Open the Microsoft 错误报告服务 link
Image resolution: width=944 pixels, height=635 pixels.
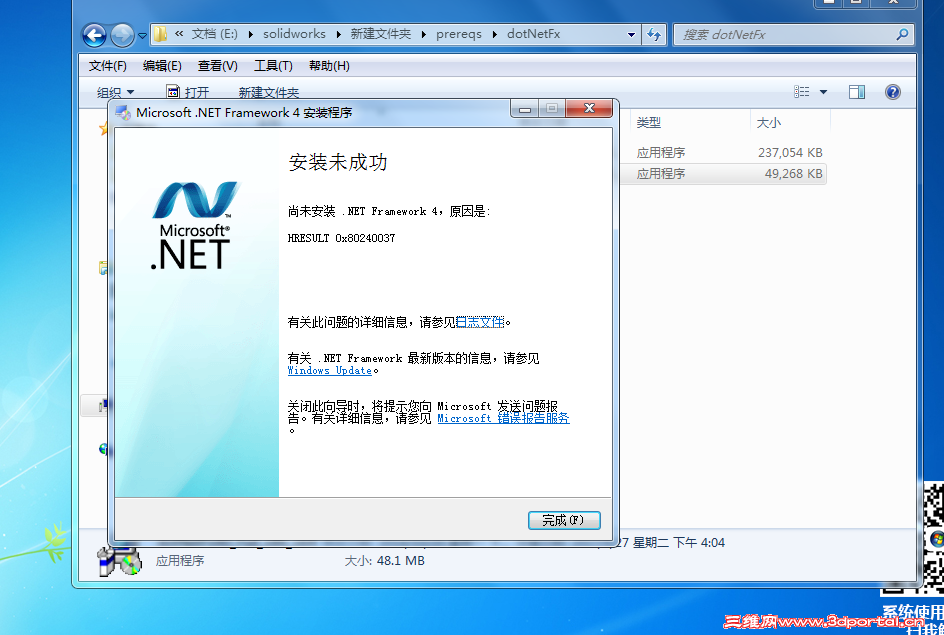click(503, 418)
